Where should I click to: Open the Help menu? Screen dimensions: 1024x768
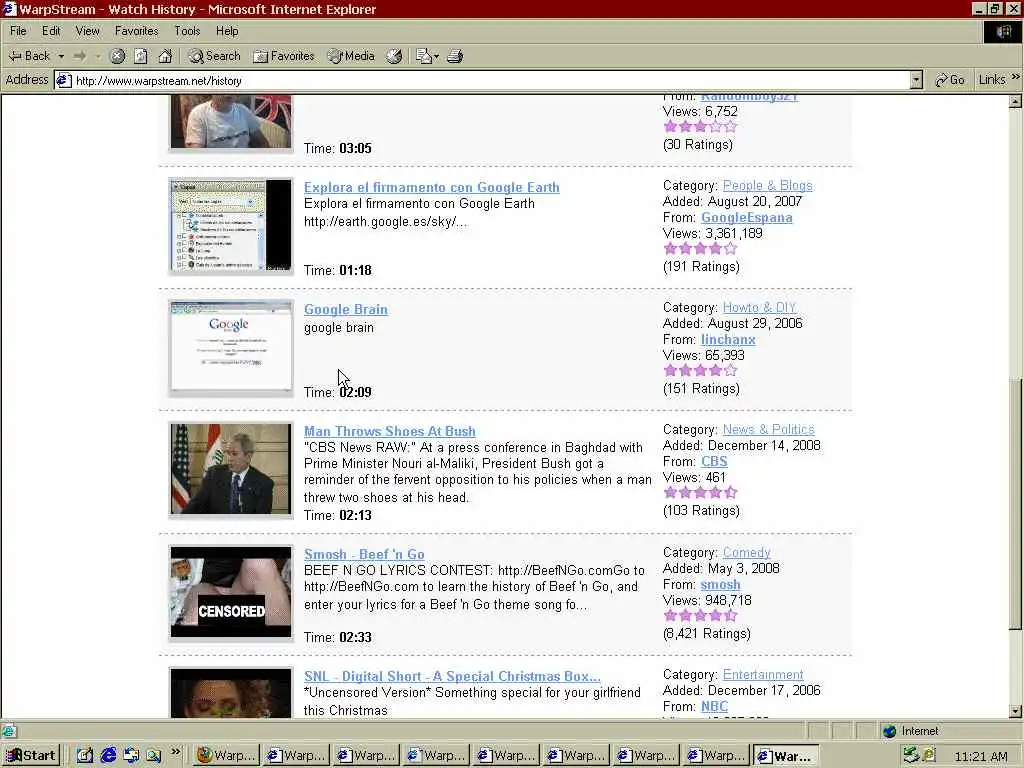pos(227,31)
